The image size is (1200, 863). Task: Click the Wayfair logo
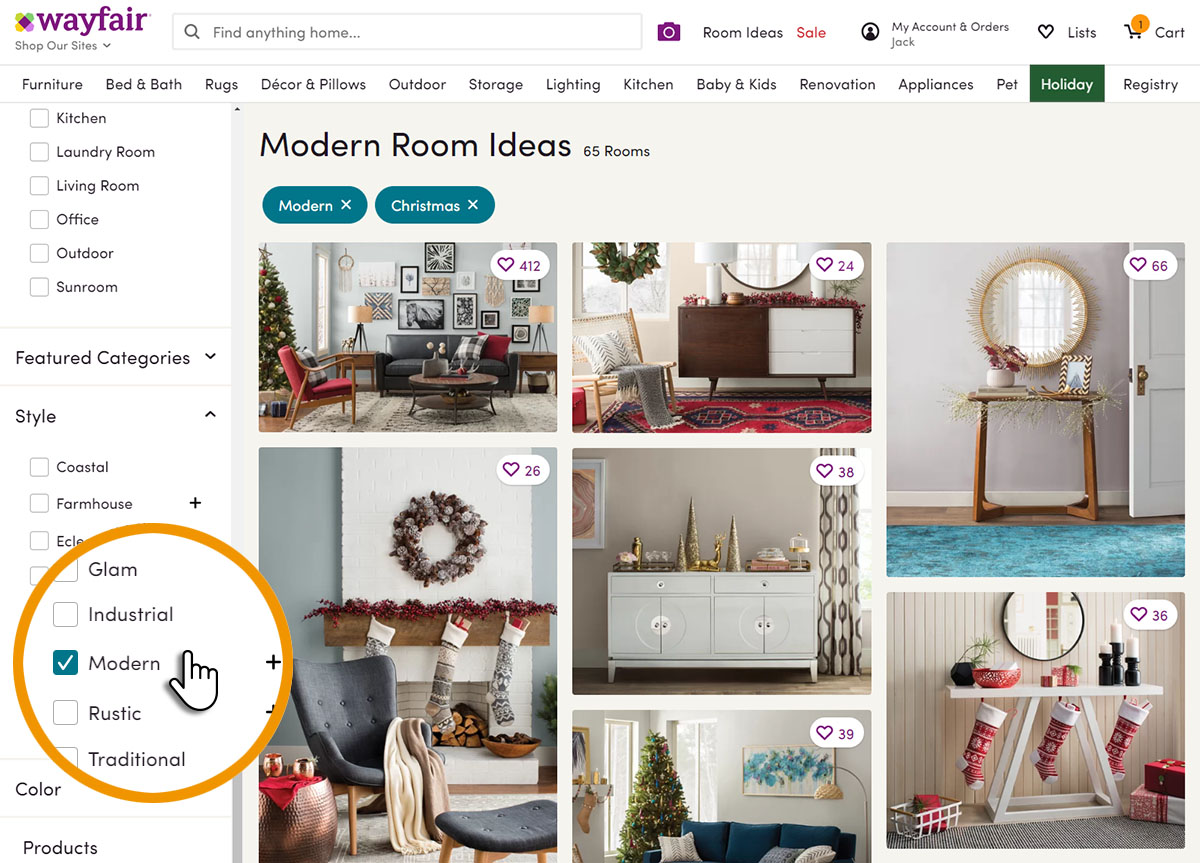(81, 21)
